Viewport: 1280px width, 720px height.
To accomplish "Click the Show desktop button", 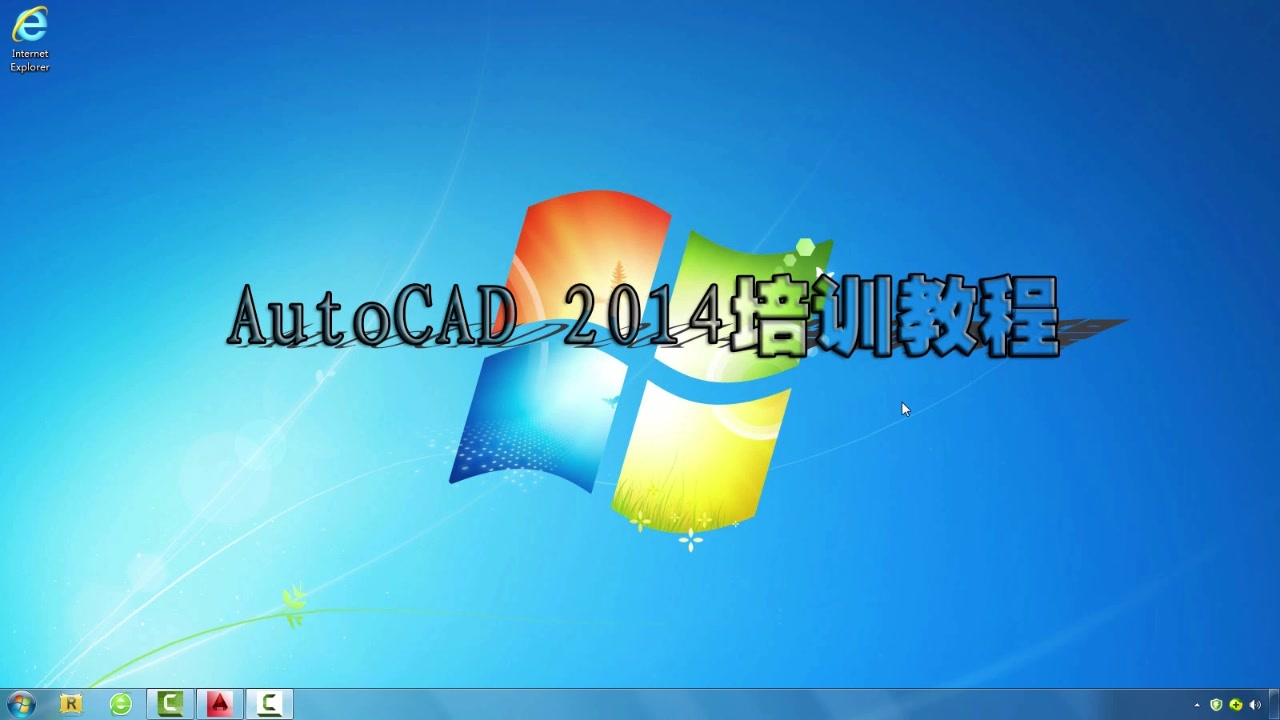I will (1273, 705).
